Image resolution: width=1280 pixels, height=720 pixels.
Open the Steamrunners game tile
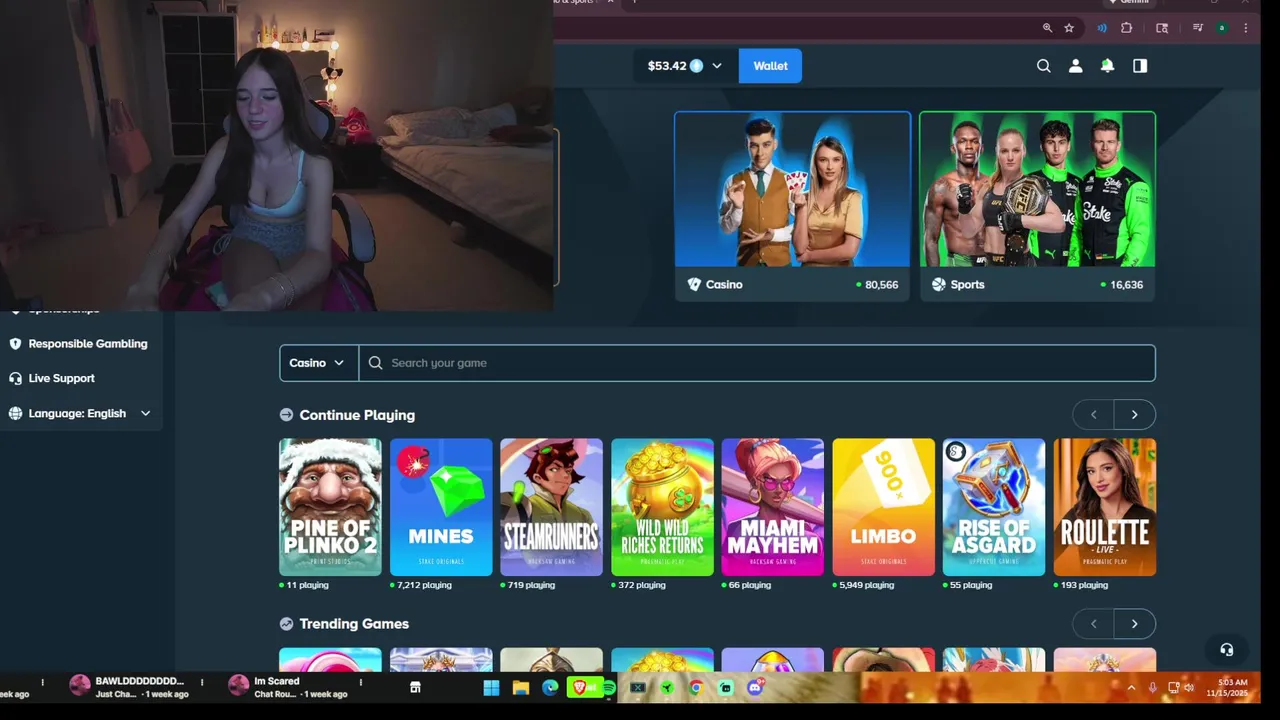(x=551, y=507)
